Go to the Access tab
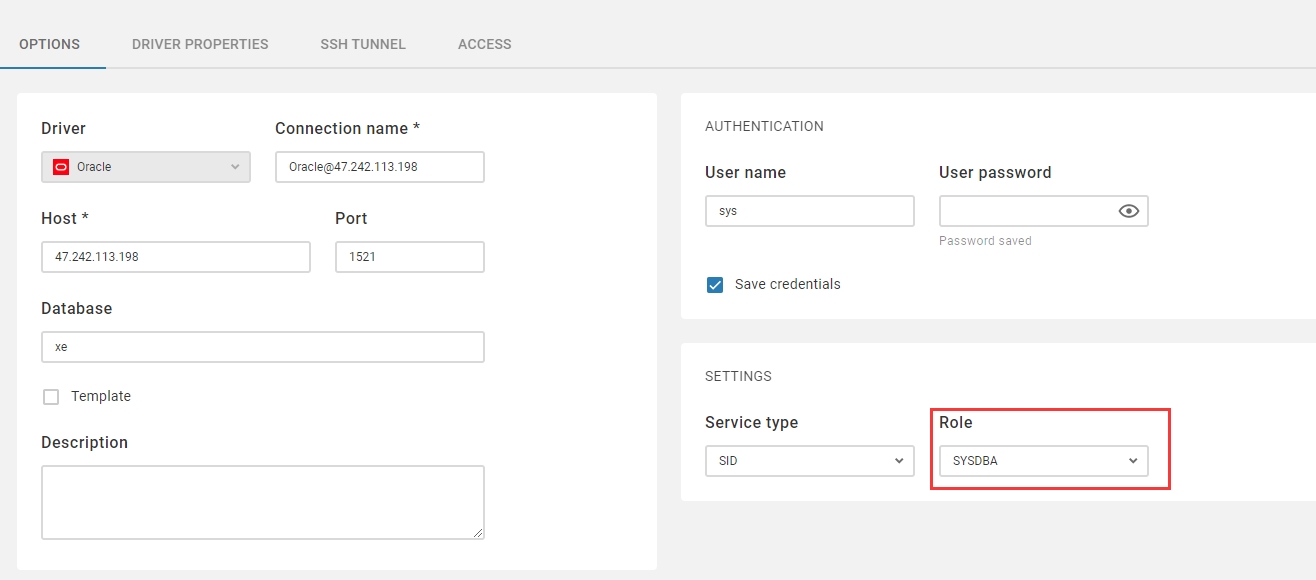The image size is (1316, 580). (x=484, y=44)
